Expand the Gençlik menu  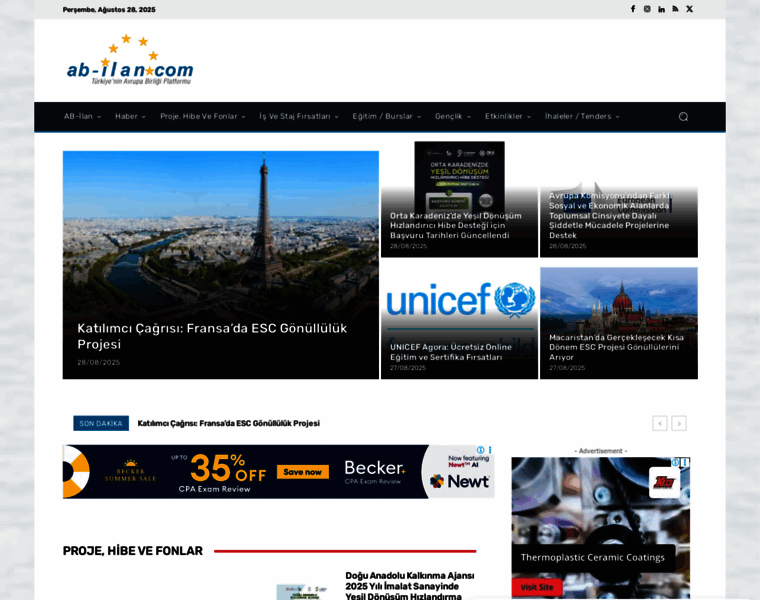[453, 117]
